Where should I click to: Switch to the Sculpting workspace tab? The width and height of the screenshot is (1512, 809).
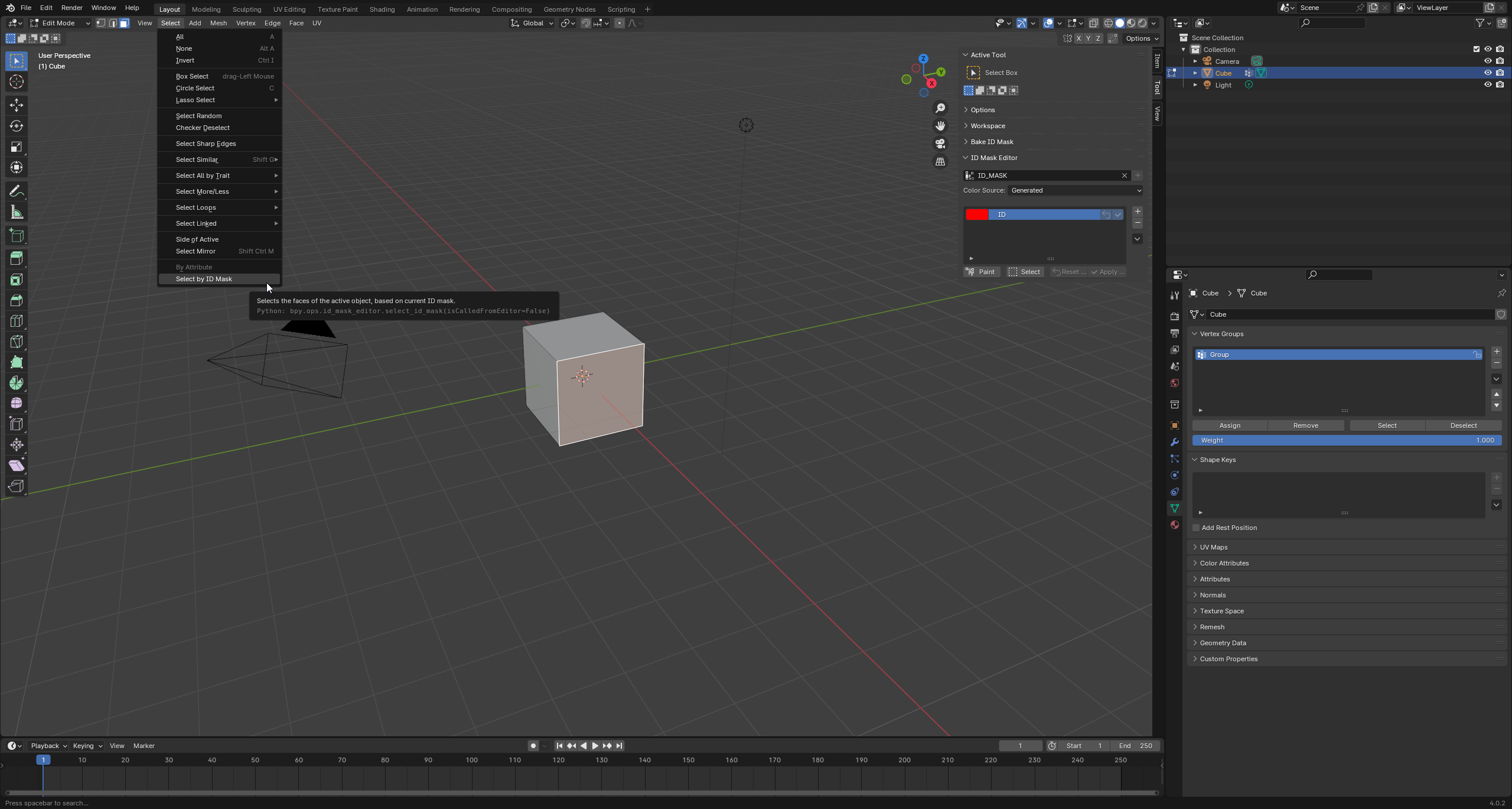246,9
